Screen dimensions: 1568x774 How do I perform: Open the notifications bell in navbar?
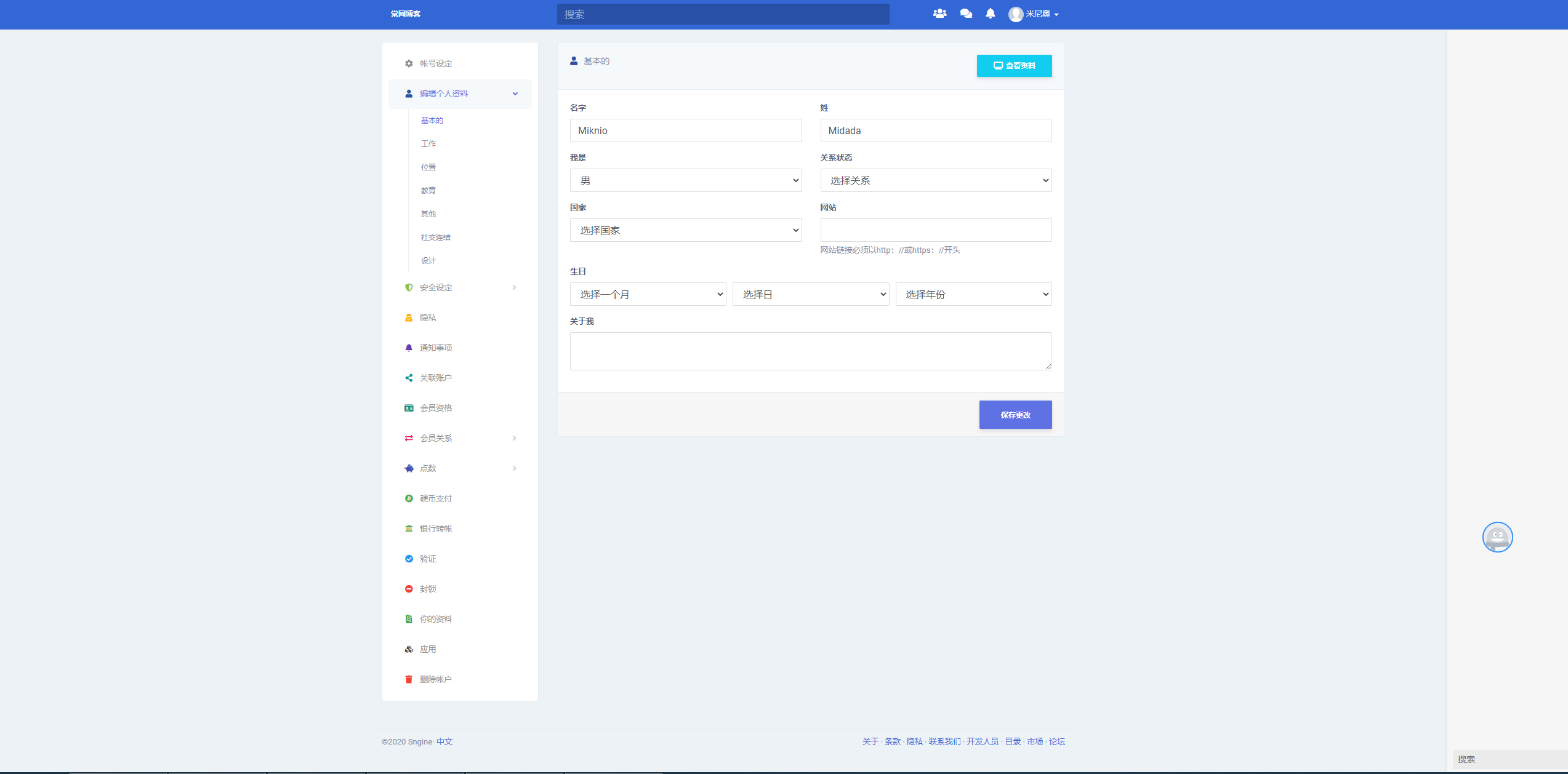click(x=990, y=14)
